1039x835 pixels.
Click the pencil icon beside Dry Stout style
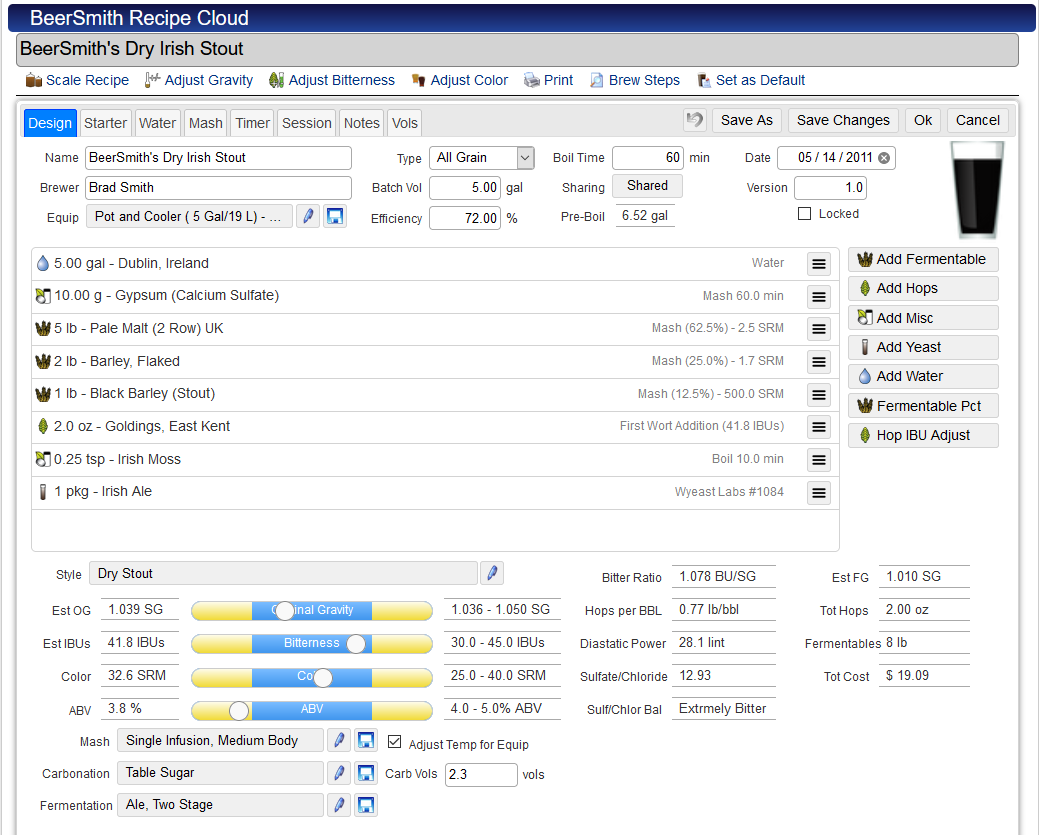(492, 573)
